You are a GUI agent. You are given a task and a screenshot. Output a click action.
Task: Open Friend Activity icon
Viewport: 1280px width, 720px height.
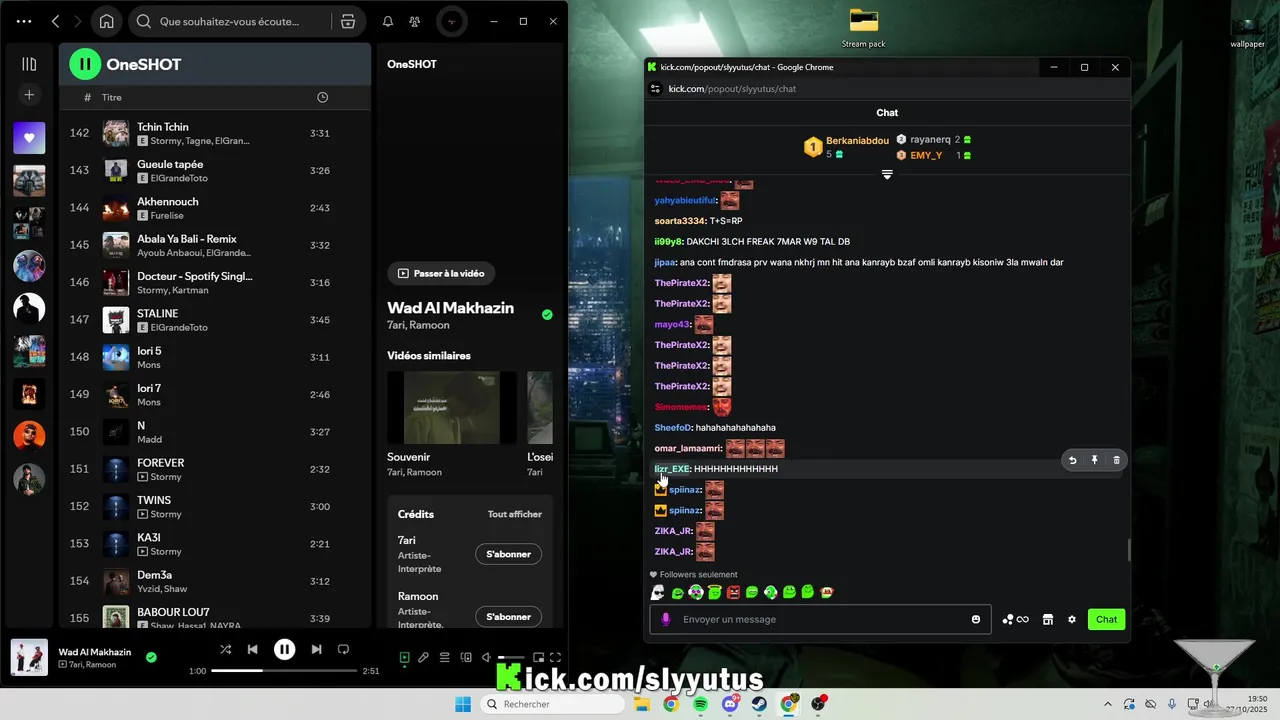415,21
